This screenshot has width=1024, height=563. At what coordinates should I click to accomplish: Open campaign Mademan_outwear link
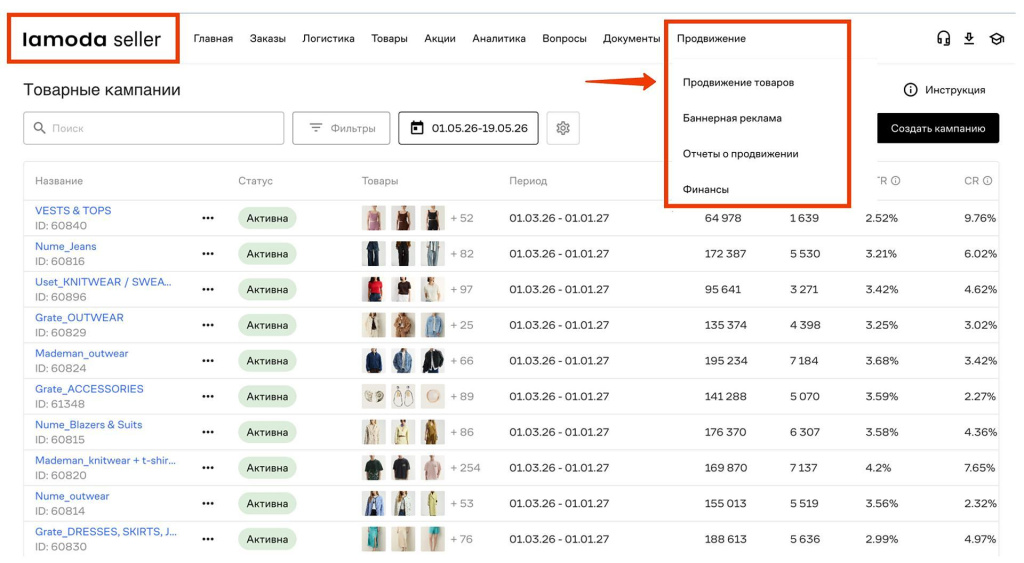tap(82, 353)
